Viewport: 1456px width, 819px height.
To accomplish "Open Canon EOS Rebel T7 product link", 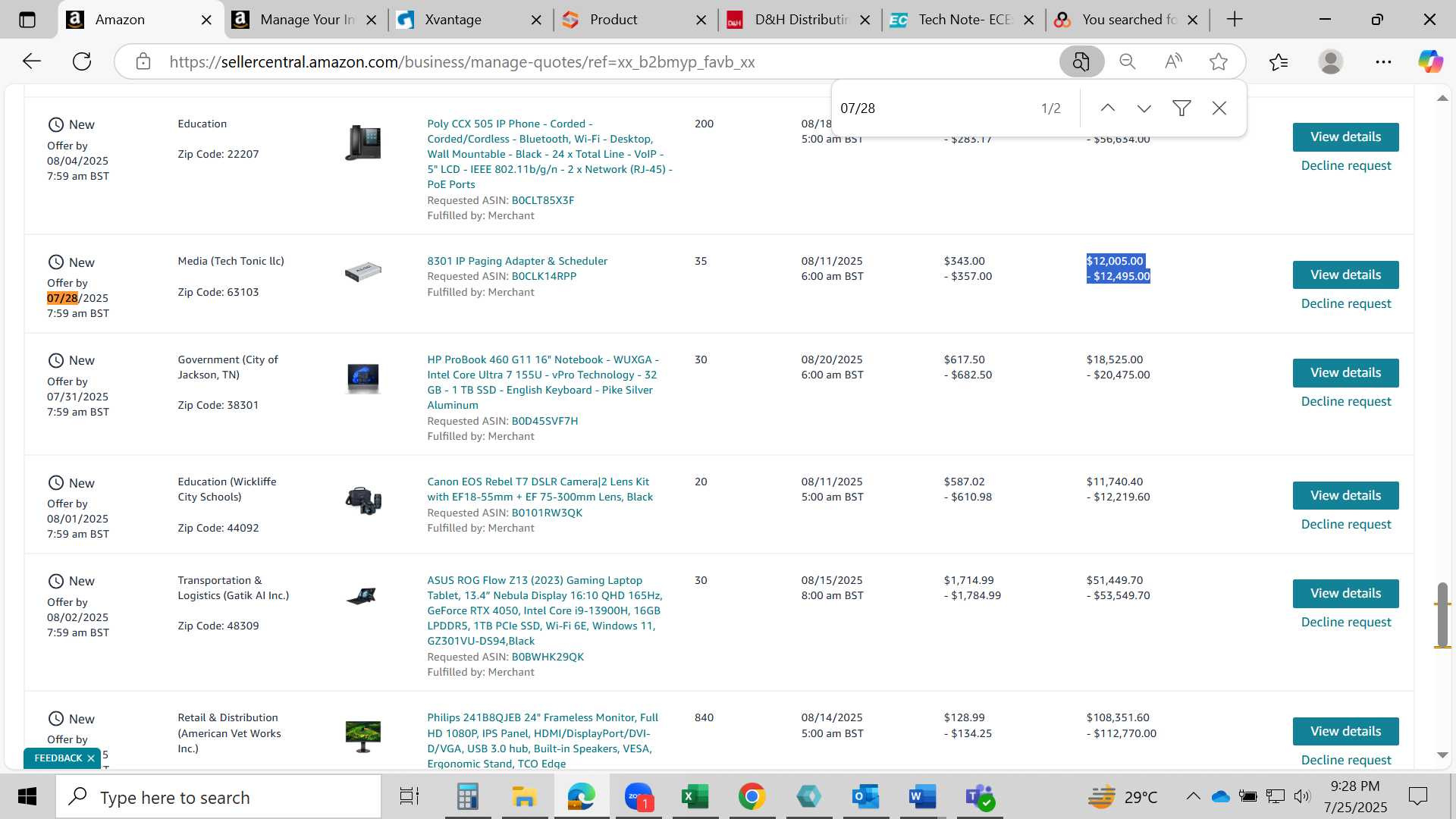I will click(539, 489).
